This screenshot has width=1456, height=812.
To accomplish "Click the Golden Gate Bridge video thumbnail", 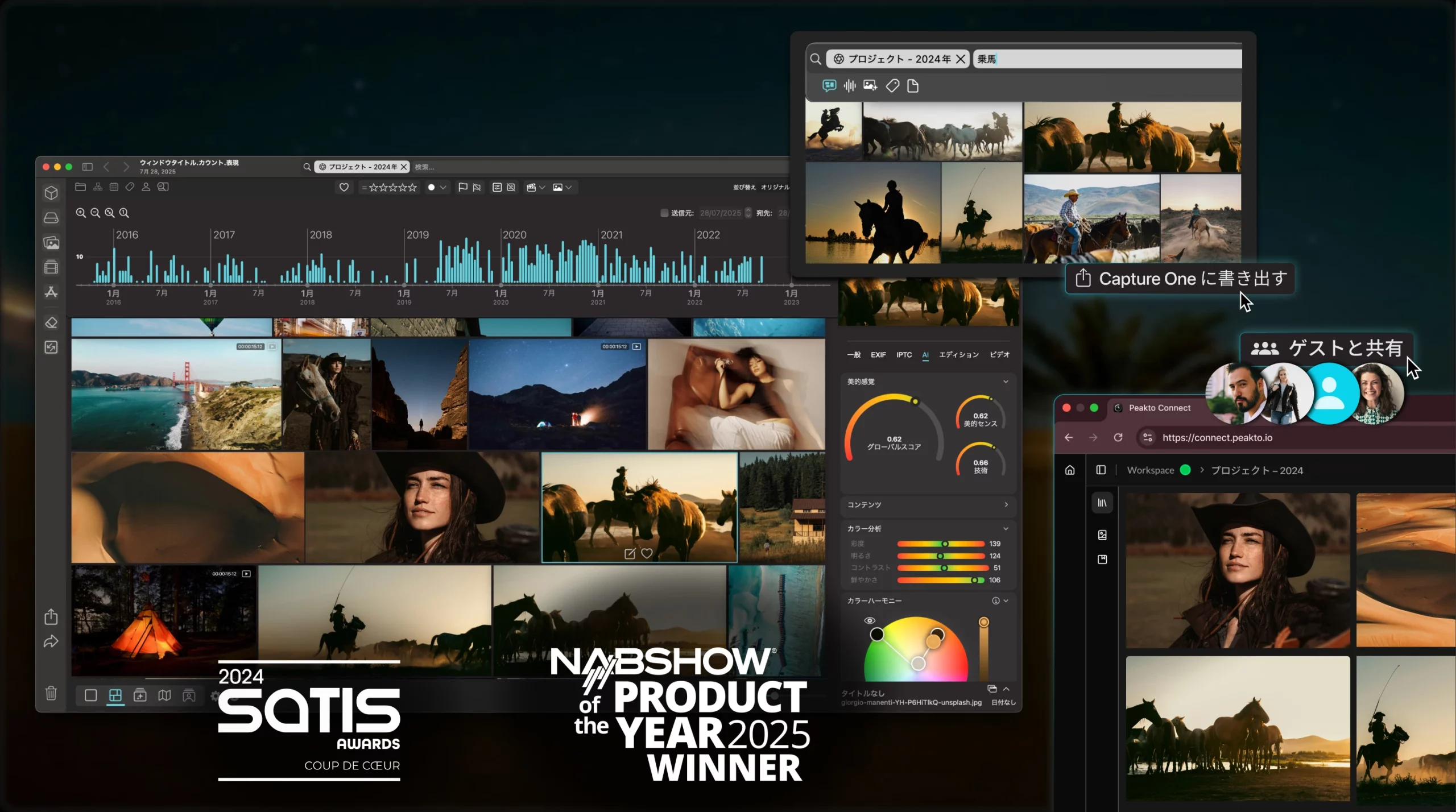I will (176, 394).
